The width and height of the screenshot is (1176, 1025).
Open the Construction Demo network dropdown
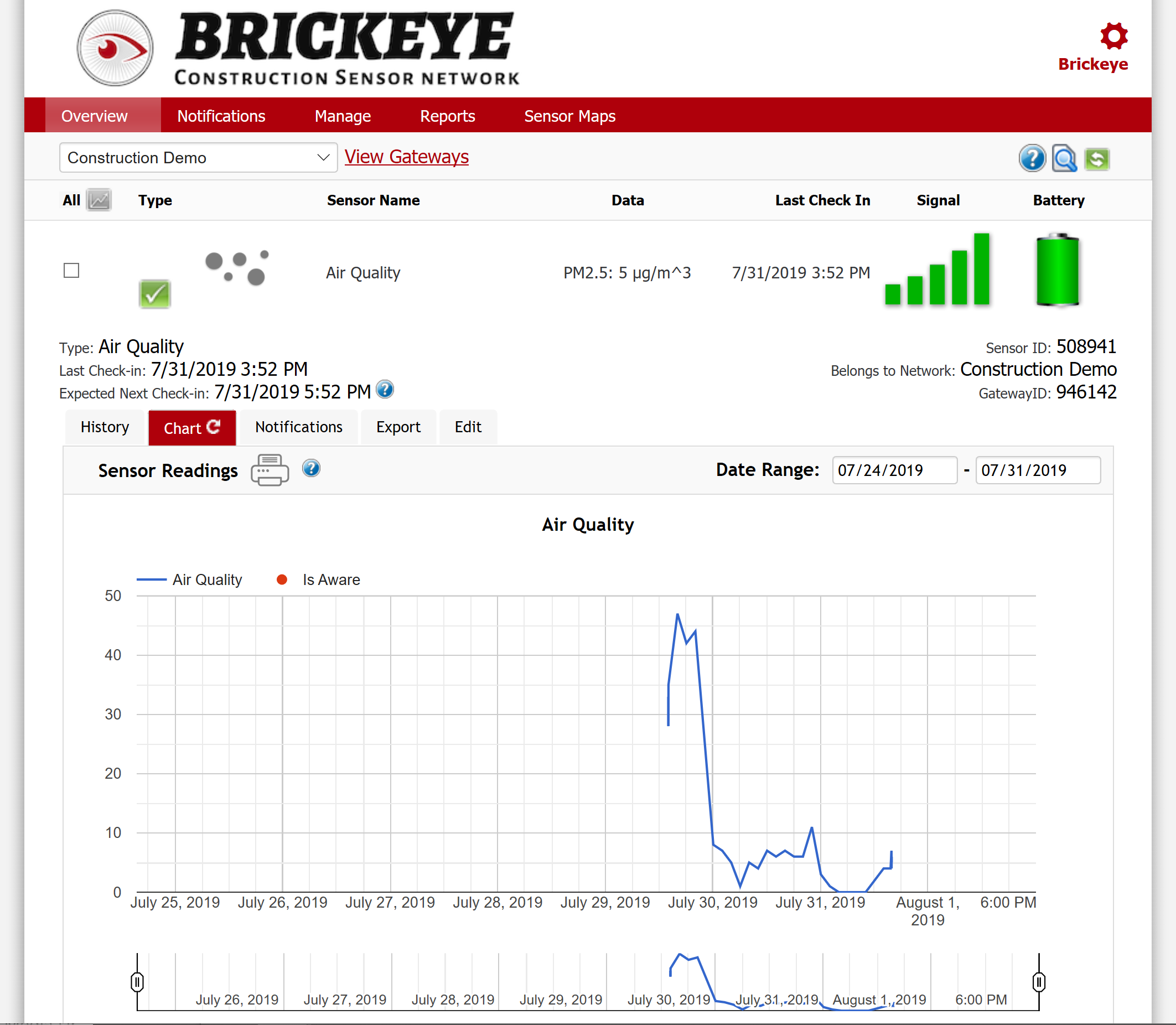pyautogui.click(x=198, y=157)
